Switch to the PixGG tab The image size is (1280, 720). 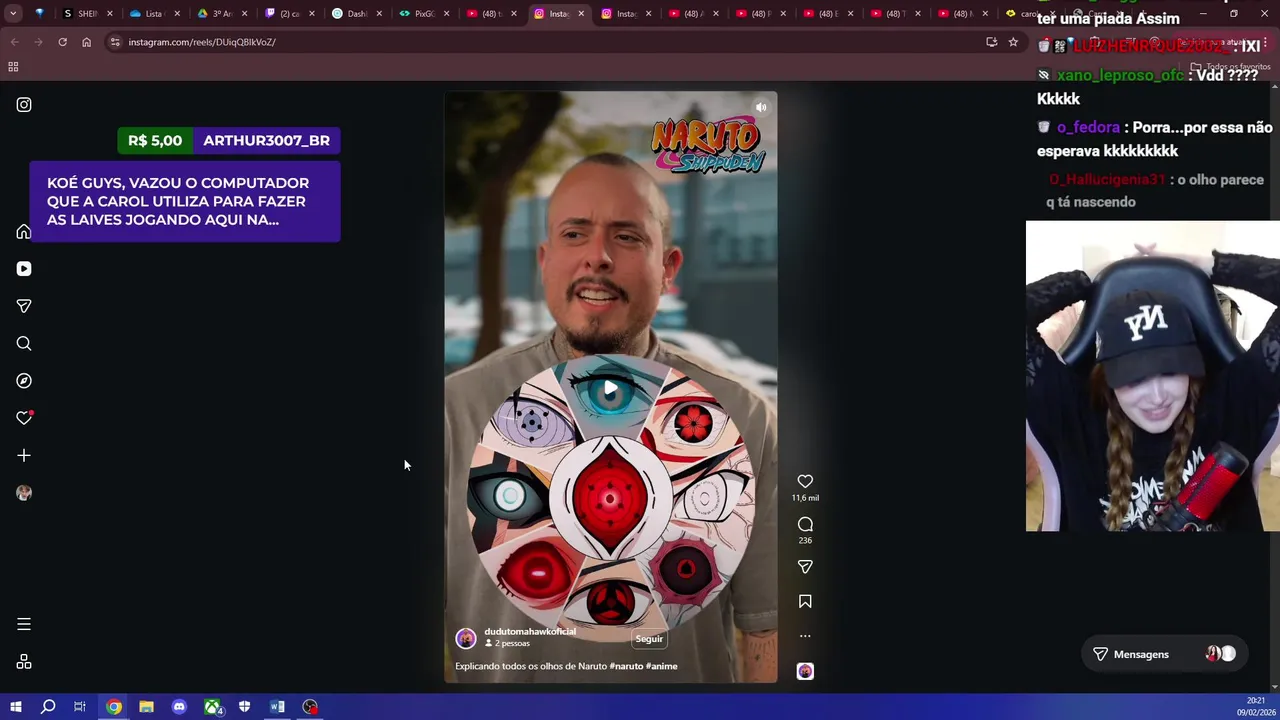point(422,14)
